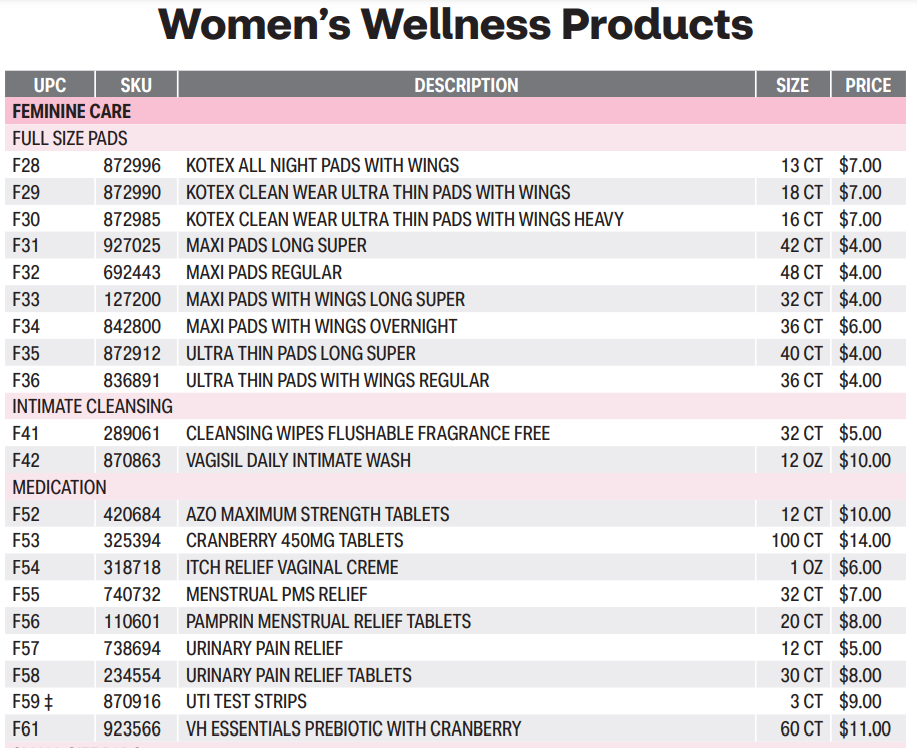Click KOTEX ALL NIGHT PADS WITH WINGS

[322, 165]
